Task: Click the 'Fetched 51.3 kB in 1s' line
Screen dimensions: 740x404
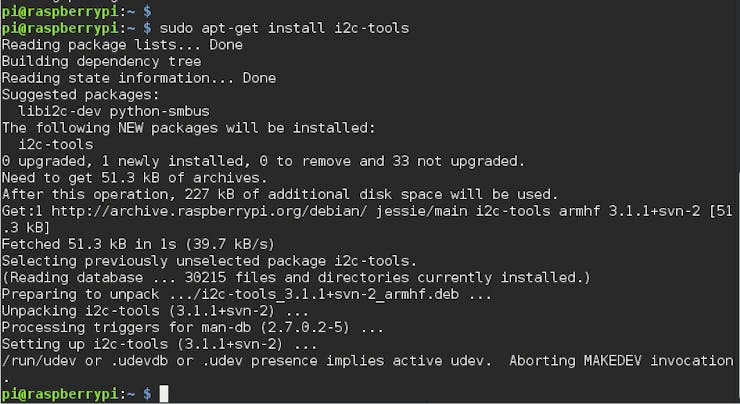Action: tap(138, 244)
